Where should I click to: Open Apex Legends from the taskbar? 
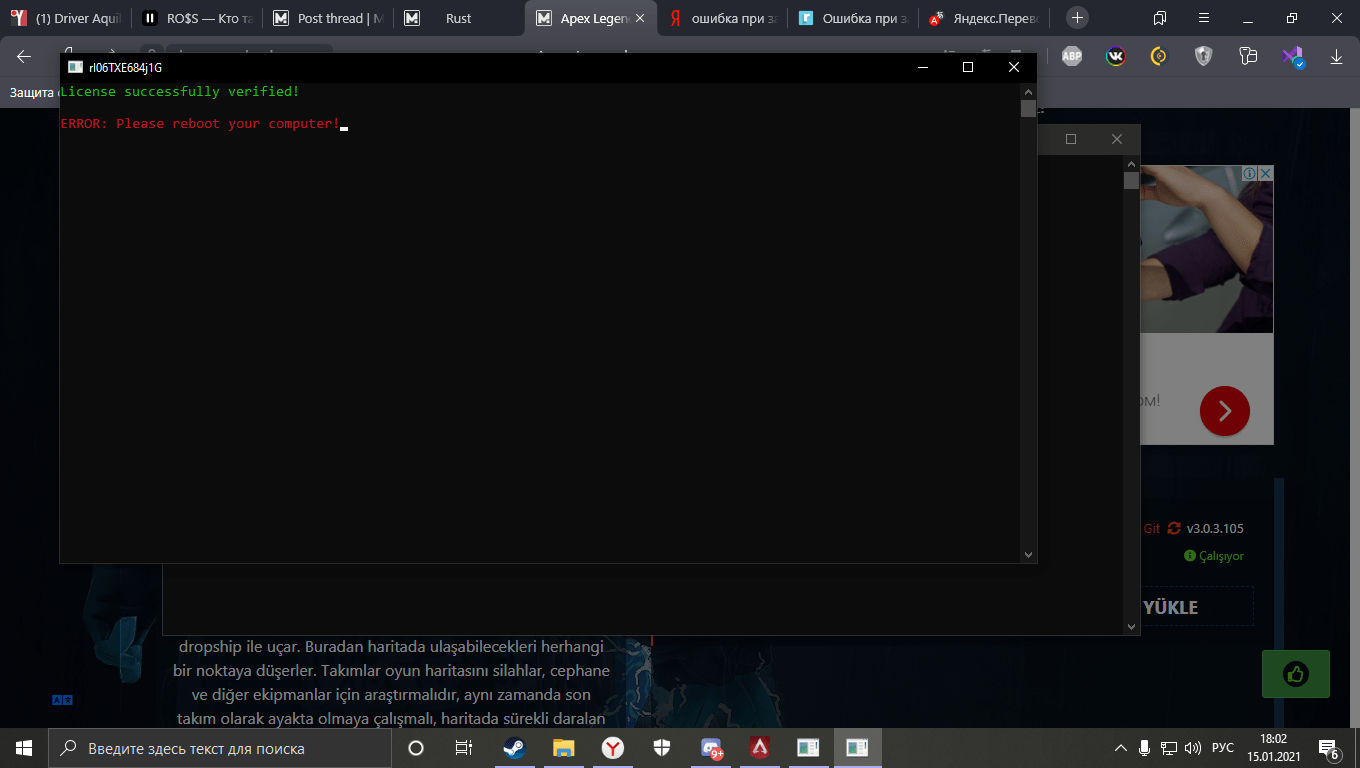pos(760,748)
